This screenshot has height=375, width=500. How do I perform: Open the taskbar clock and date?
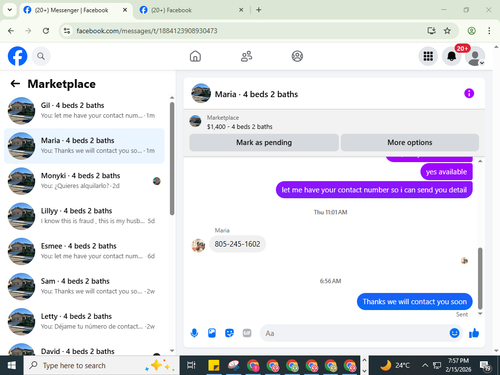458,365
